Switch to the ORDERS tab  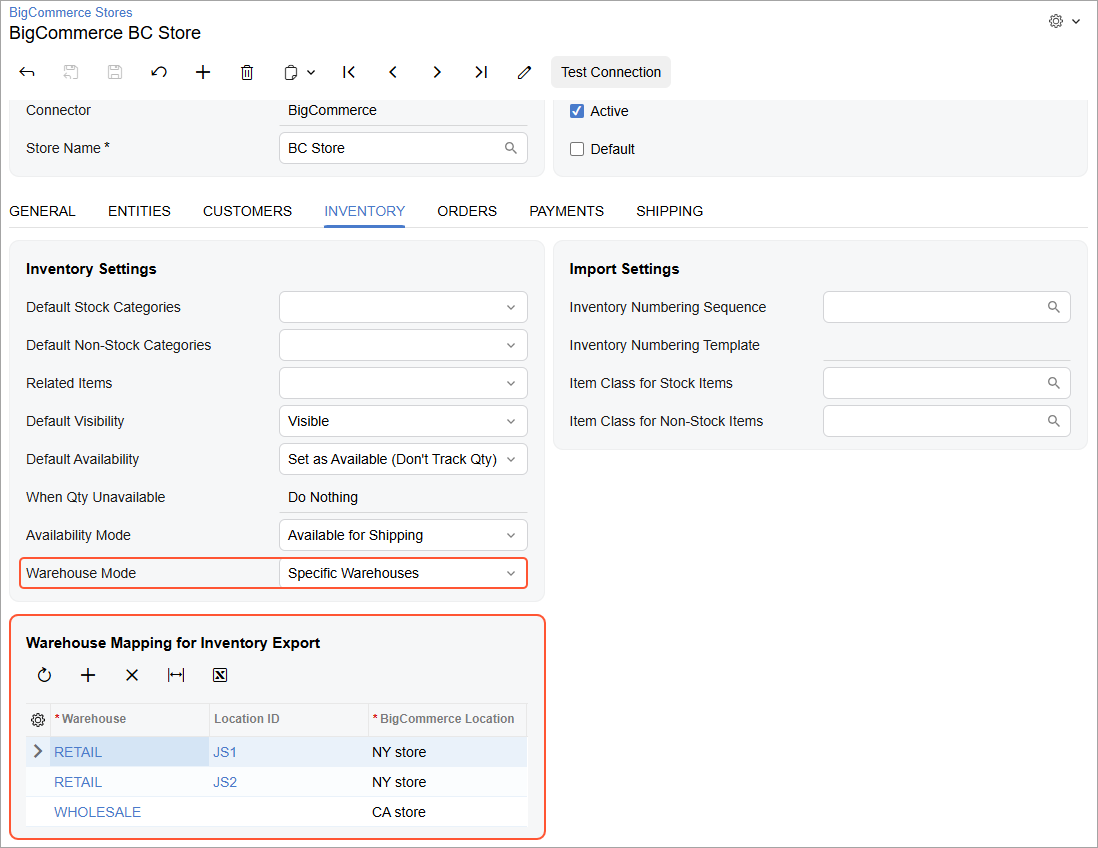coord(467,211)
